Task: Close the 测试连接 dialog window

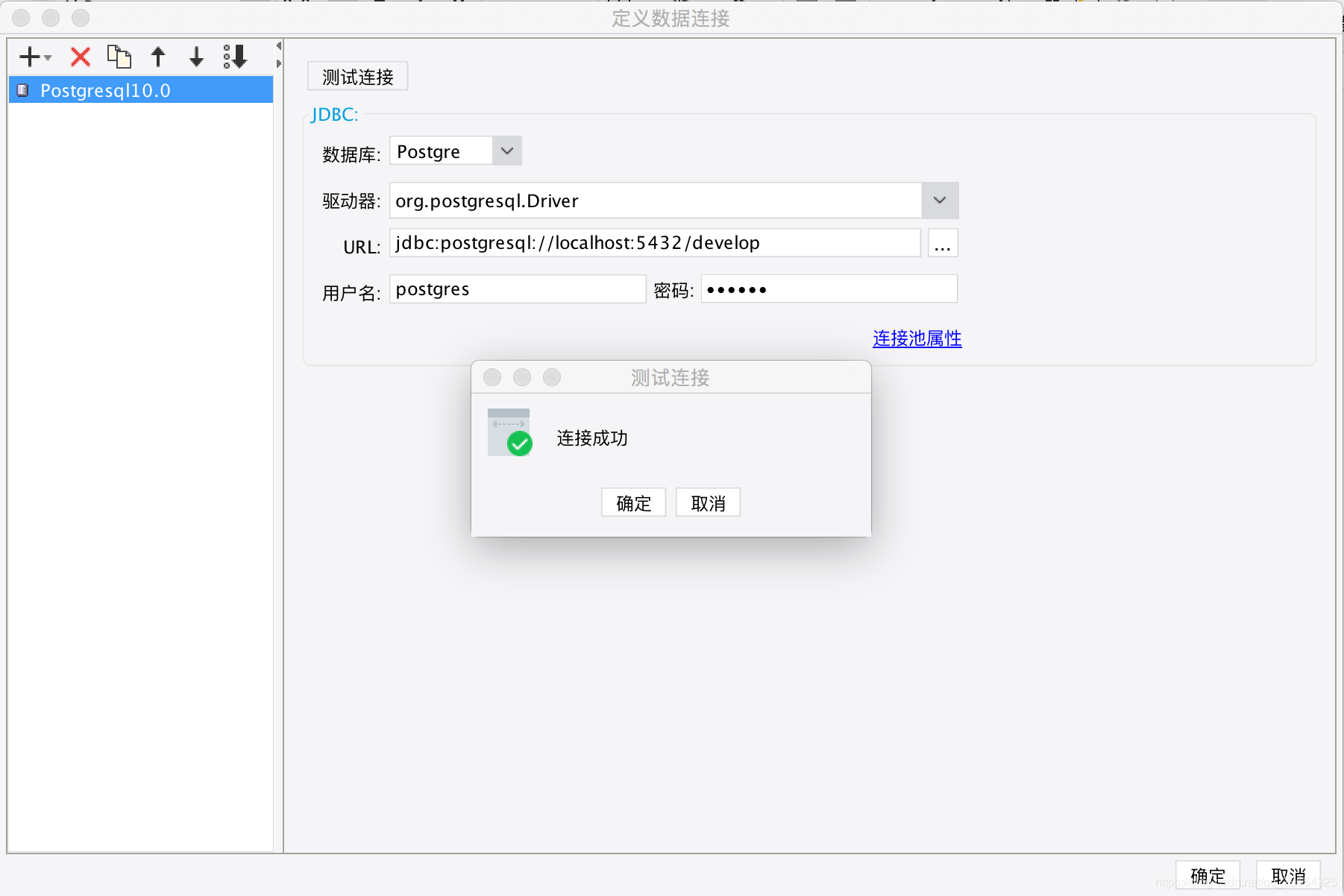Action: tap(492, 377)
